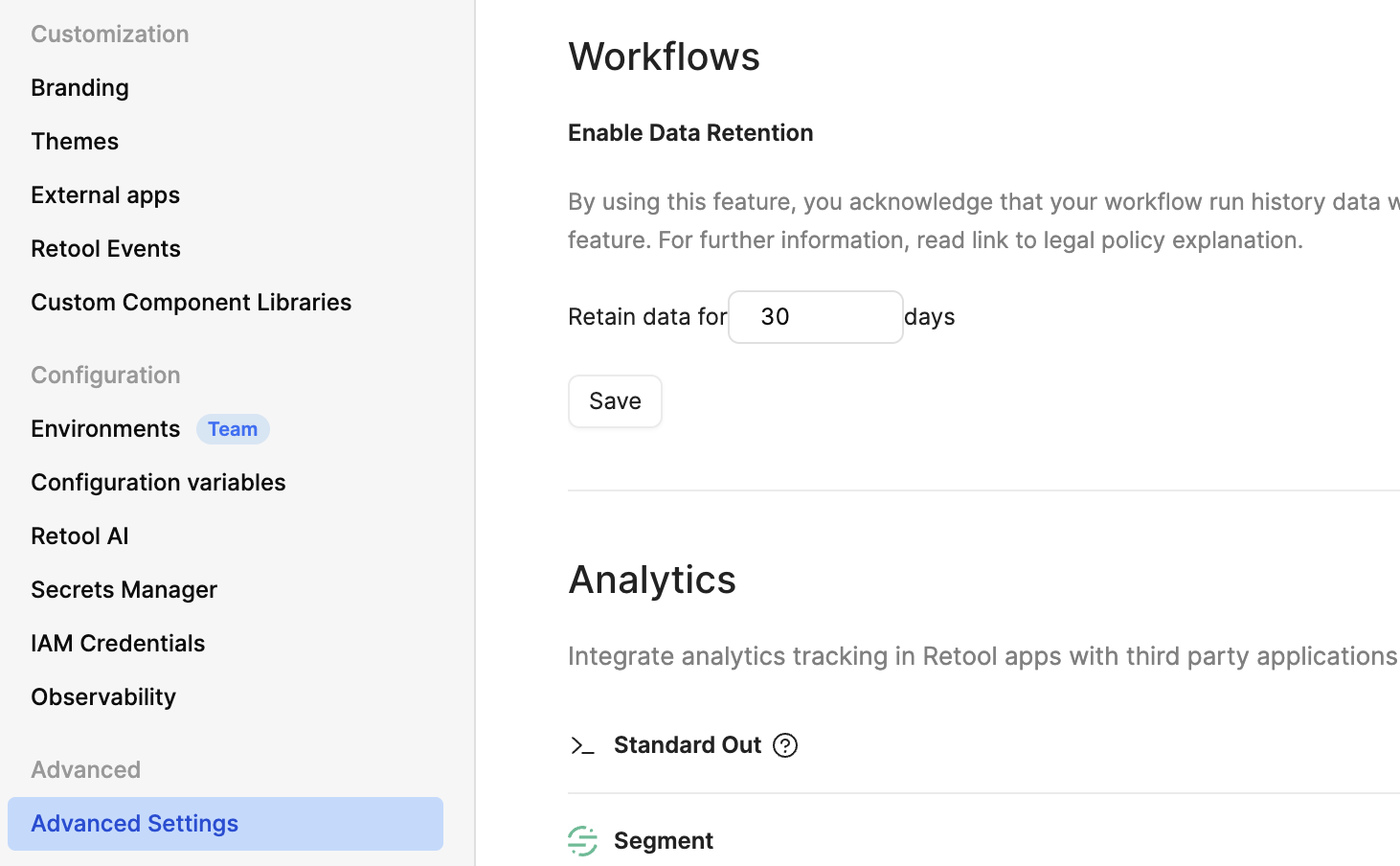This screenshot has width=1400, height=866.
Task: Open the Branding settings page
Action: click(80, 87)
